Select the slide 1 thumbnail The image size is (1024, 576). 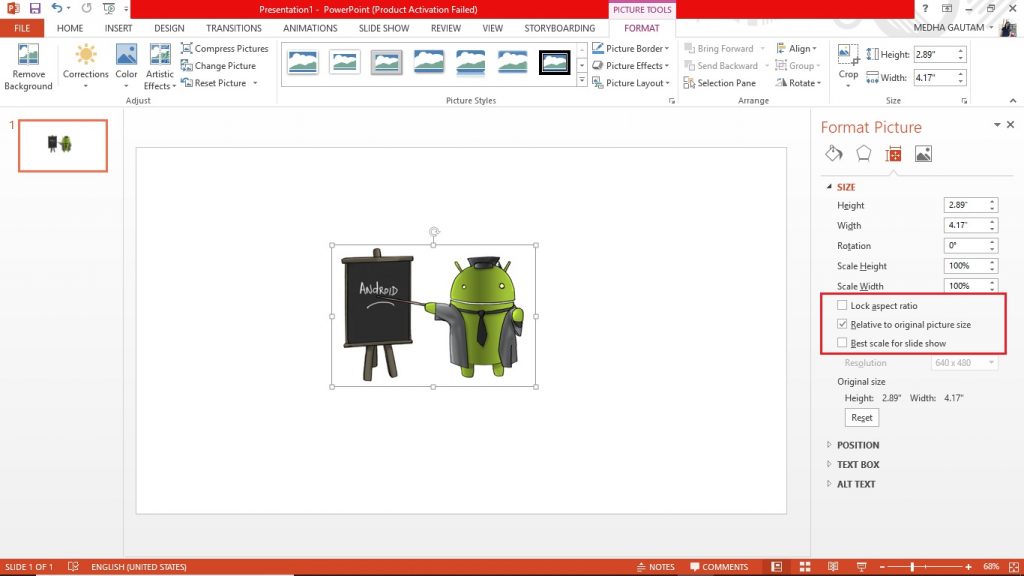tap(62, 145)
